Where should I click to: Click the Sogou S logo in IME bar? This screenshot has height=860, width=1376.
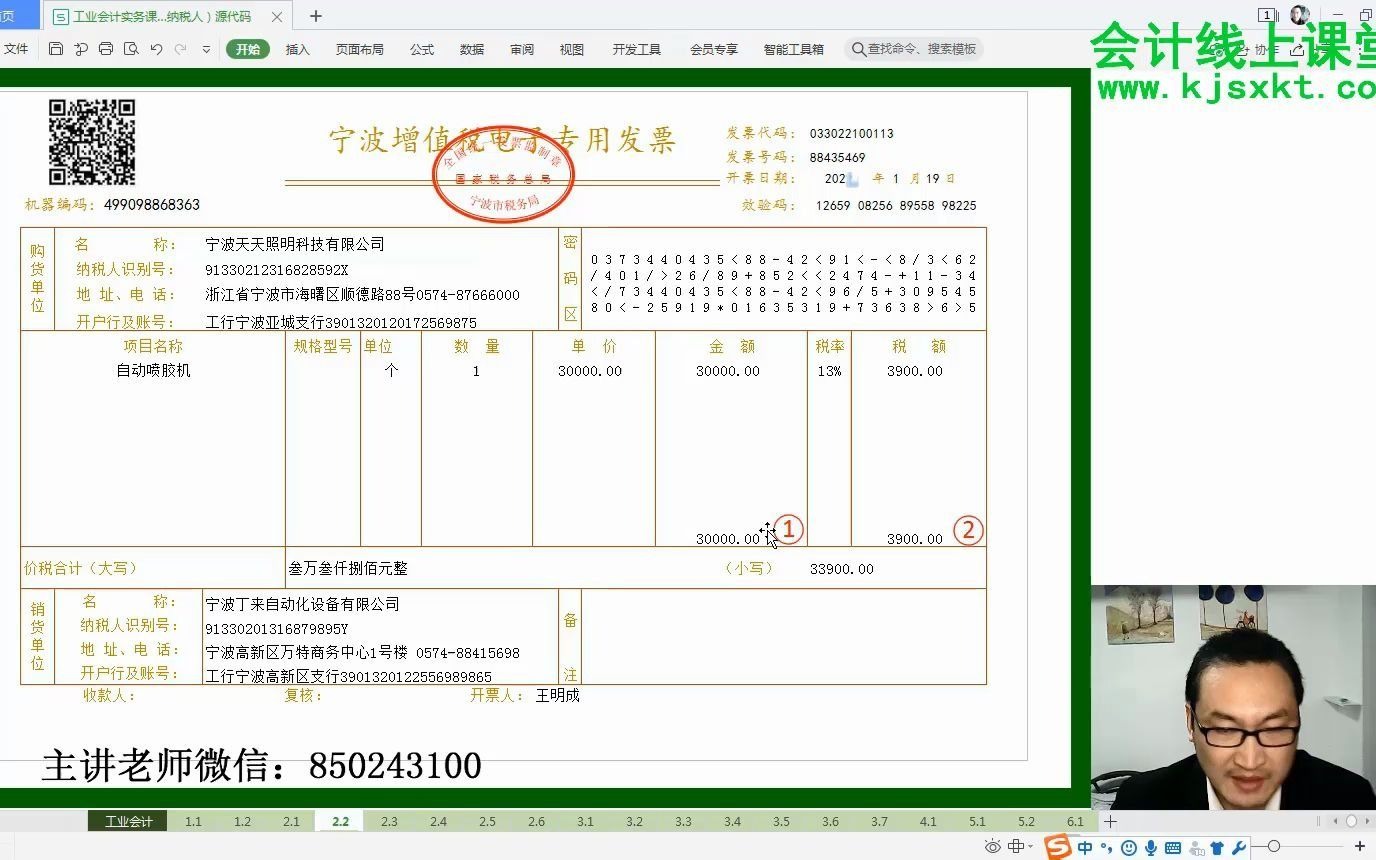click(x=1057, y=847)
